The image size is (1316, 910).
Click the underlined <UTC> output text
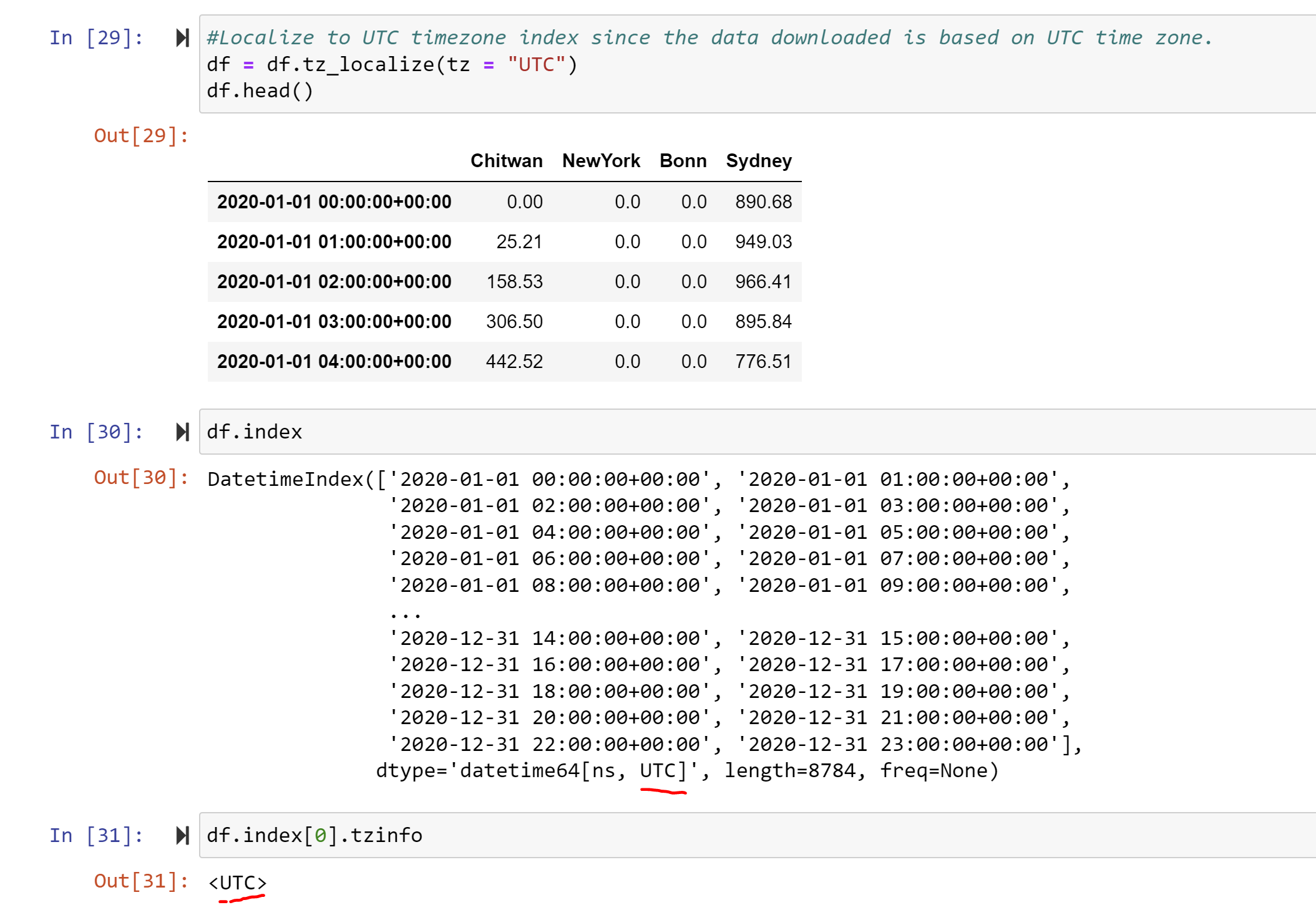(x=238, y=883)
